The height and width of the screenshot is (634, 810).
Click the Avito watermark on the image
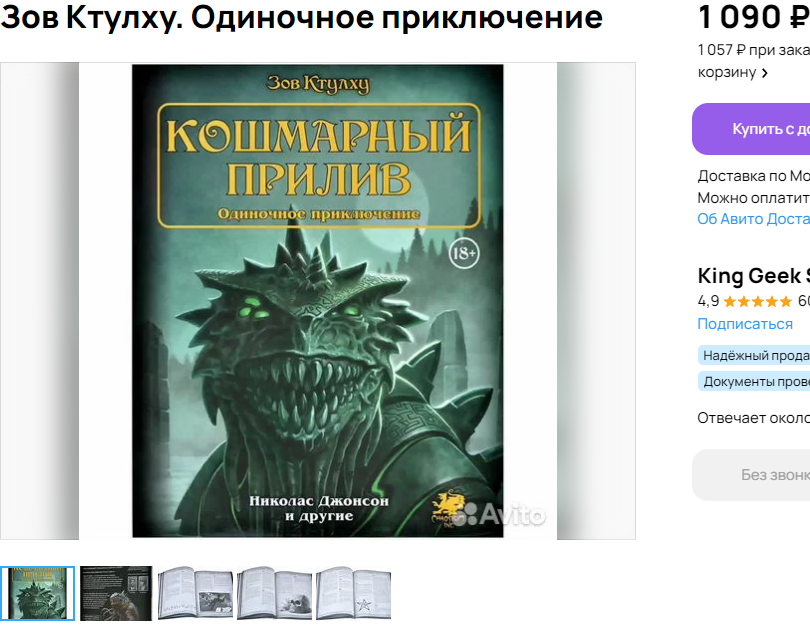(499, 515)
